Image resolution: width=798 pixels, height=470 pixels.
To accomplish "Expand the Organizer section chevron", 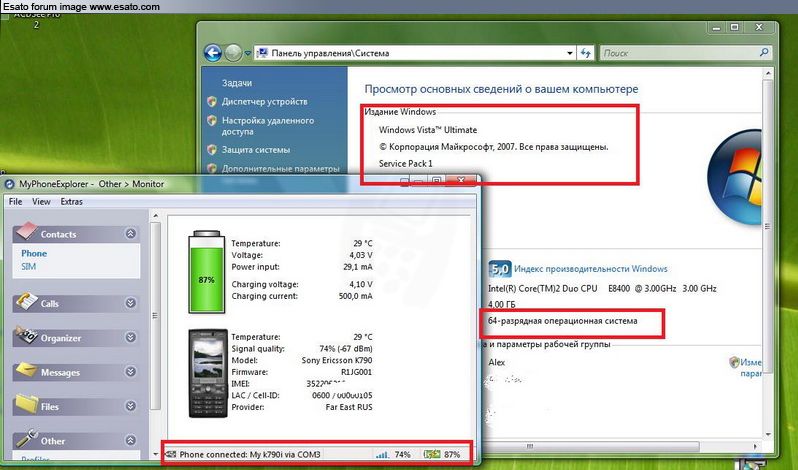I will pos(131,337).
